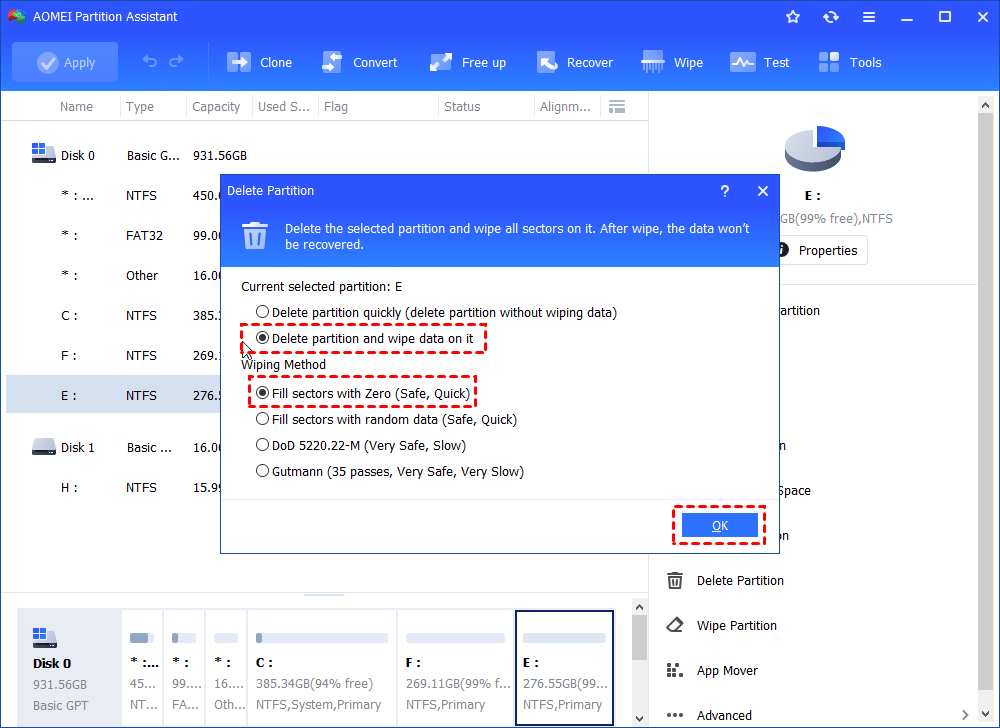Select the C: NTFS partition row
This screenshot has width=1000, height=728.
[x=114, y=316]
